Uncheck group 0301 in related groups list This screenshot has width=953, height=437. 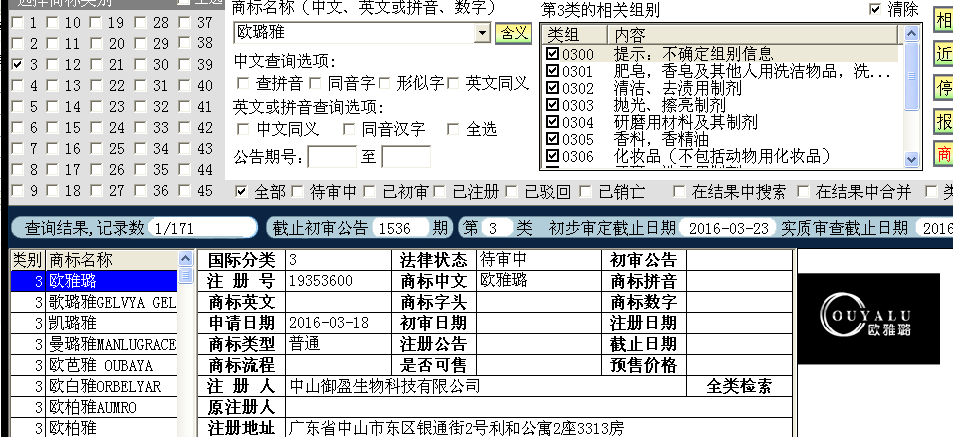click(x=553, y=72)
